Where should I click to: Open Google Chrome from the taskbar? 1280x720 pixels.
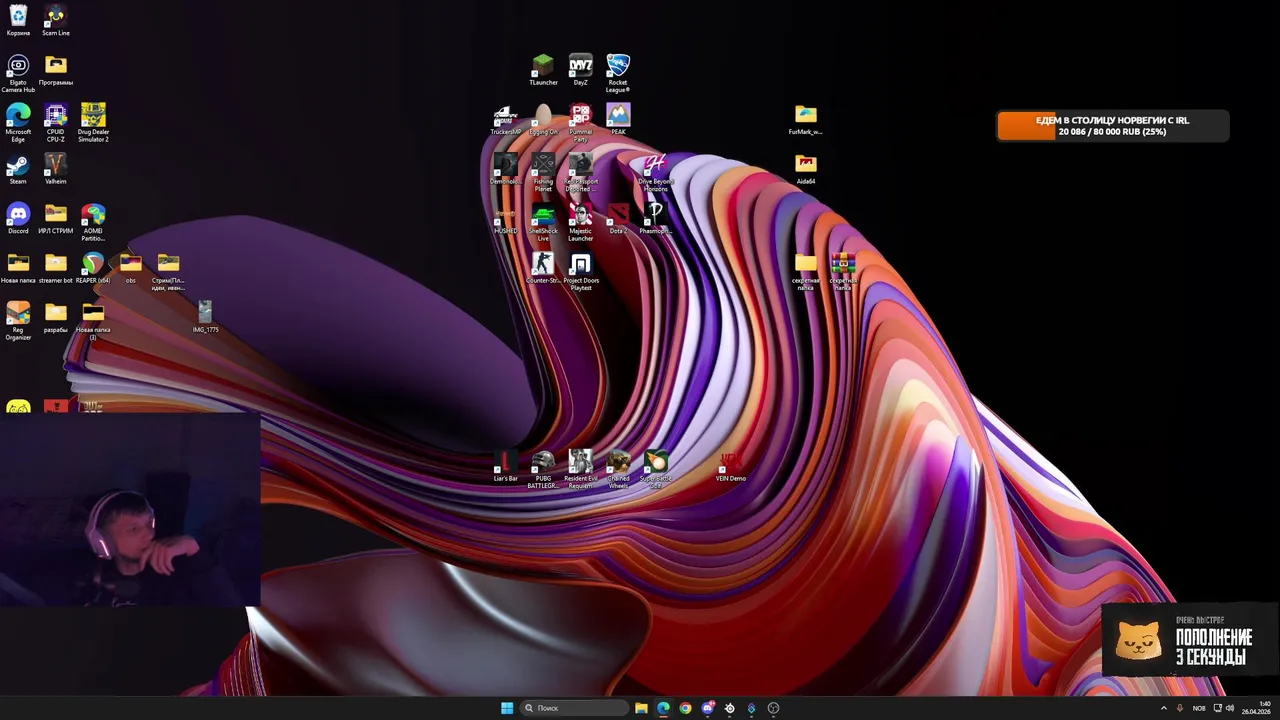[685, 708]
